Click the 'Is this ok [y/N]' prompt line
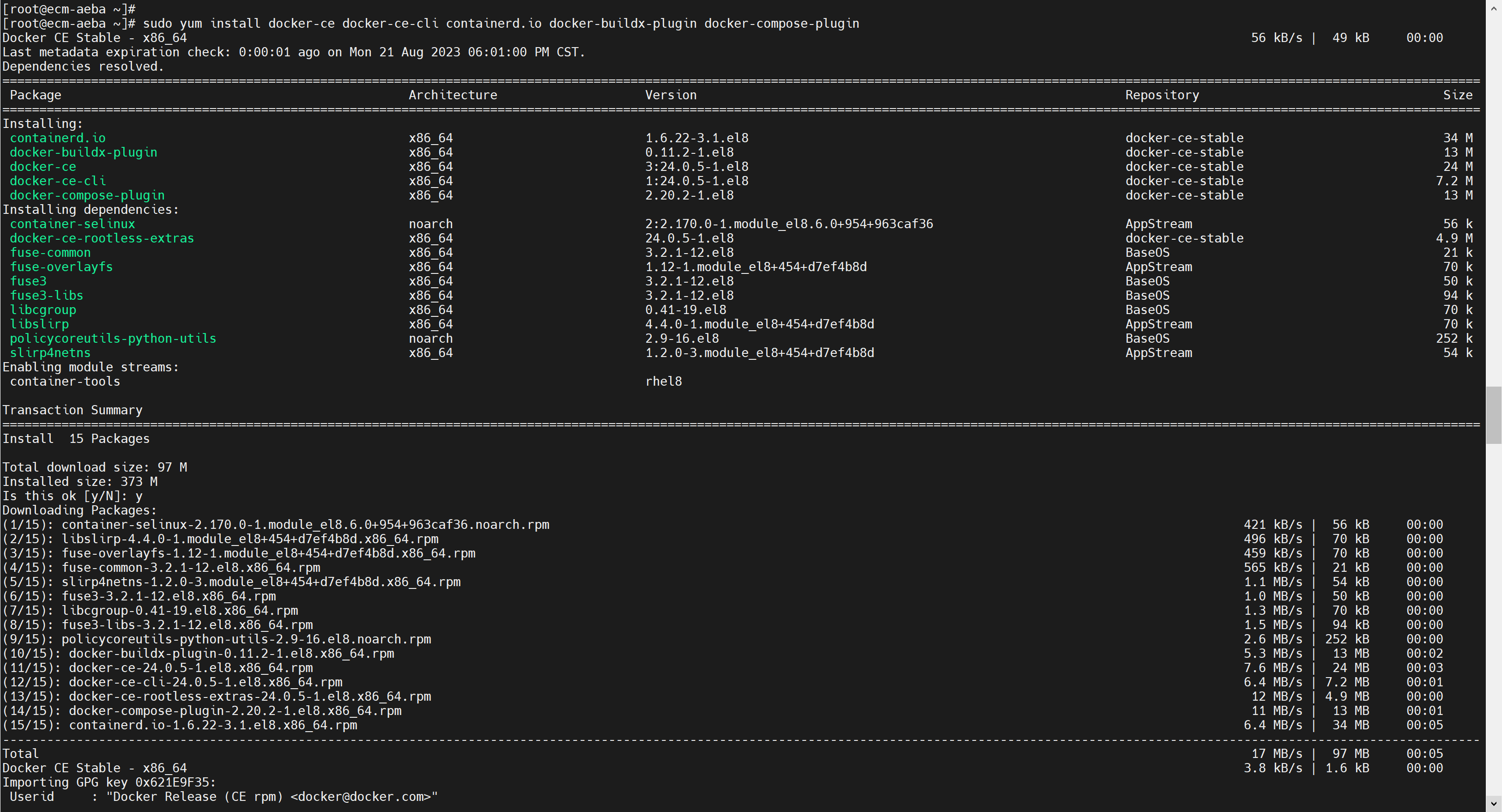The width and height of the screenshot is (1502, 812). (x=73, y=496)
